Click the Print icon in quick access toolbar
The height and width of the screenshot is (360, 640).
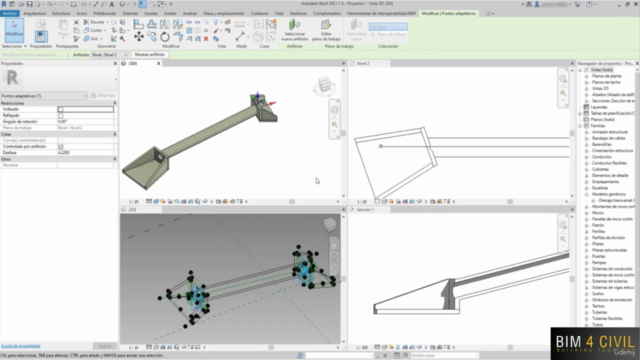[x=73, y=4]
